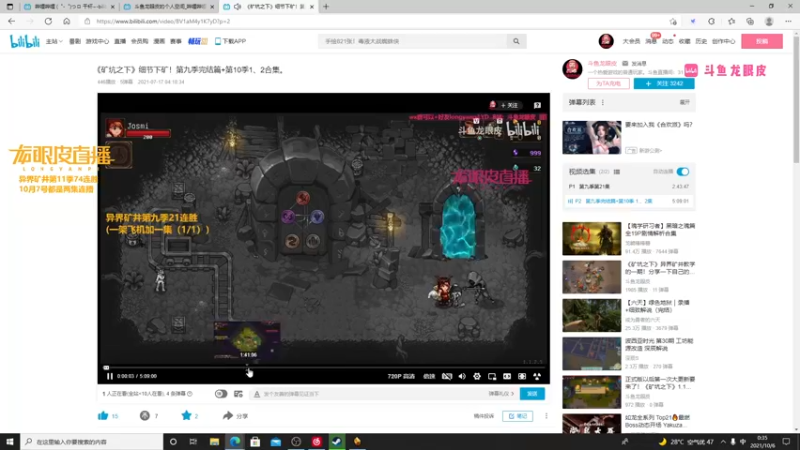Share the video using arrow icon

click(x=228, y=416)
